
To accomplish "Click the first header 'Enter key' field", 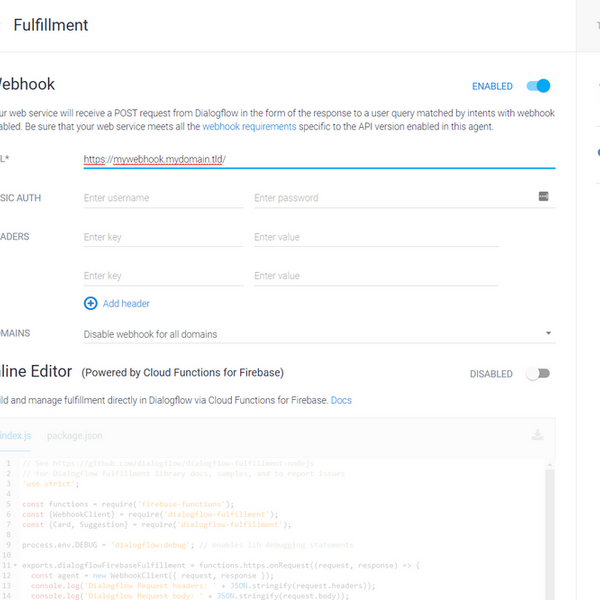I will [x=163, y=237].
